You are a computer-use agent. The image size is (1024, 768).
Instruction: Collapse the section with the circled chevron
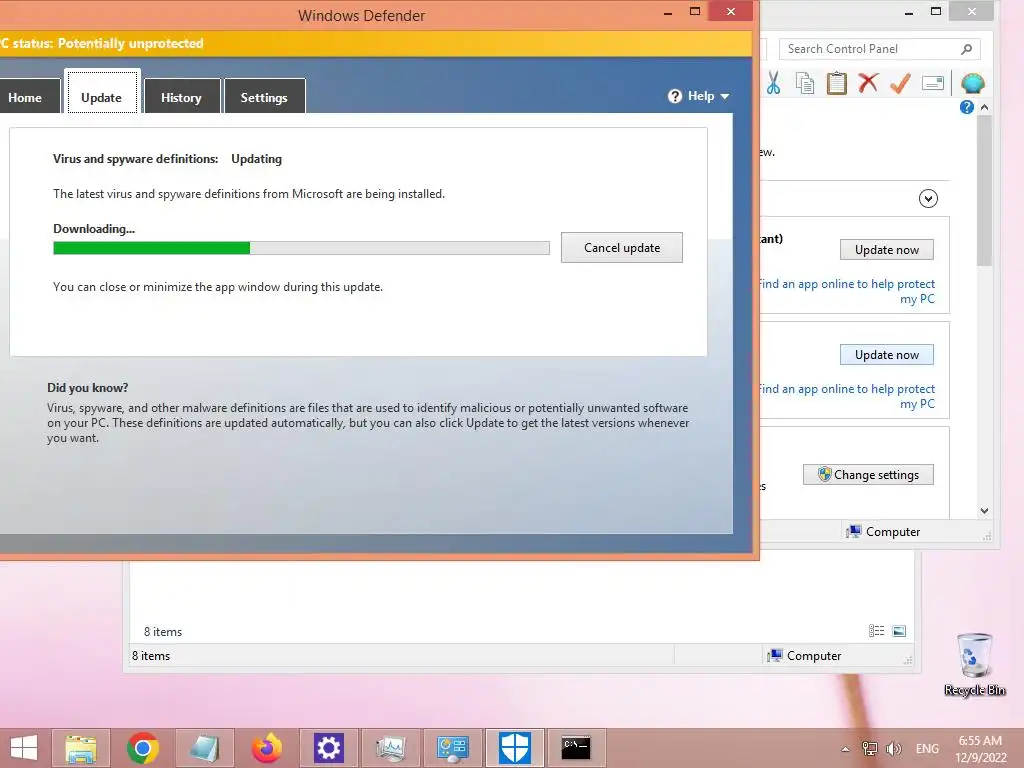(928, 199)
